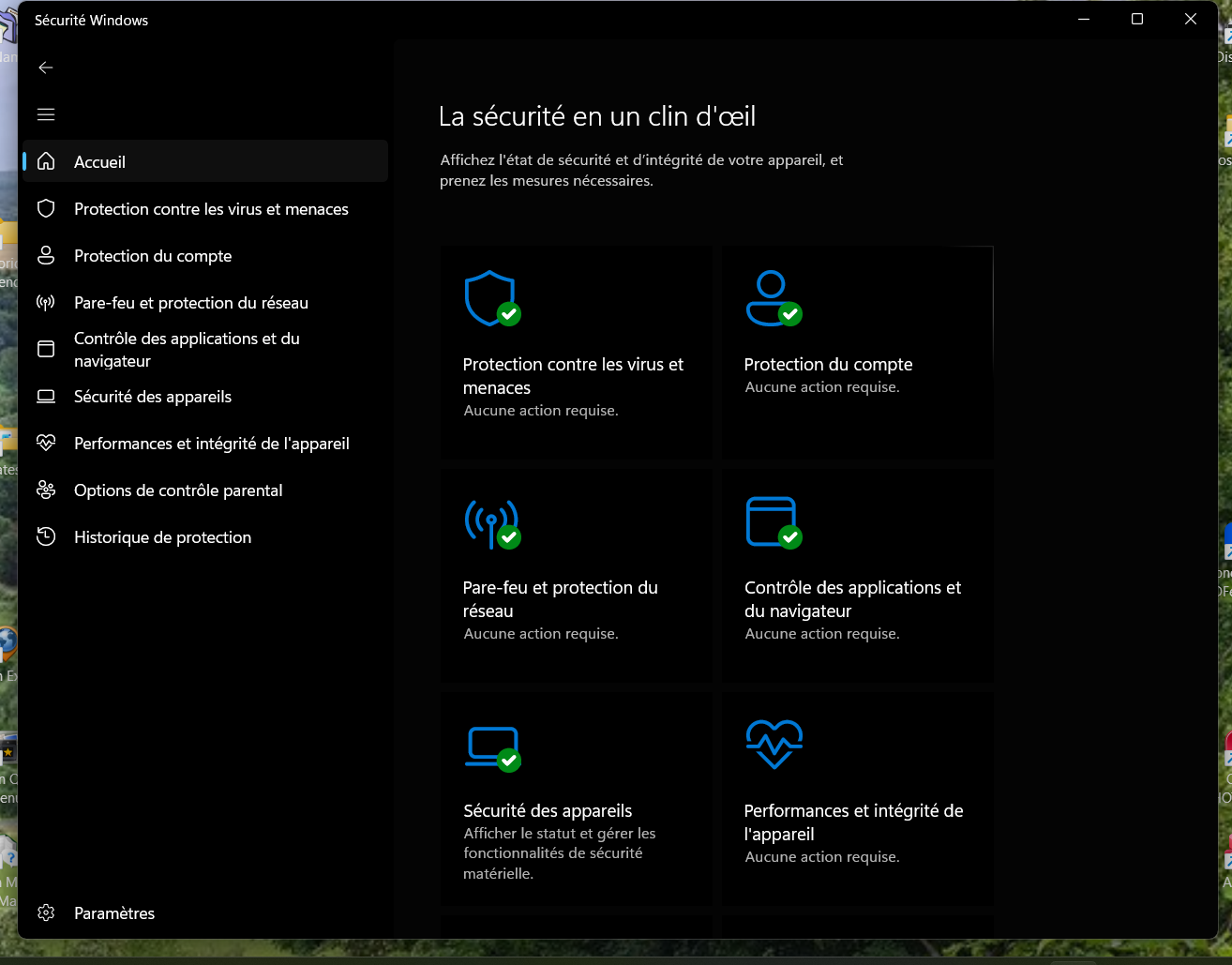Go to Sécurité des appareils in sidebar

click(x=205, y=396)
